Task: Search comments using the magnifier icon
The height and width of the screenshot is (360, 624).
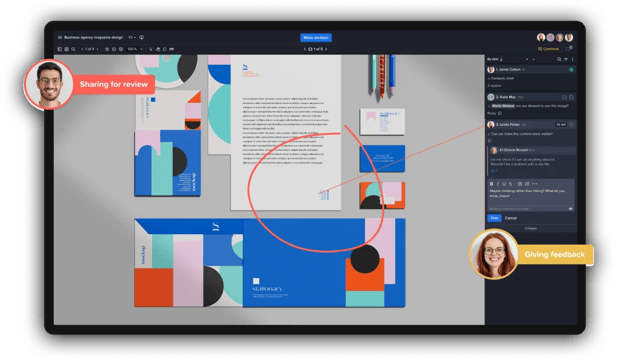Action: (559, 59)
